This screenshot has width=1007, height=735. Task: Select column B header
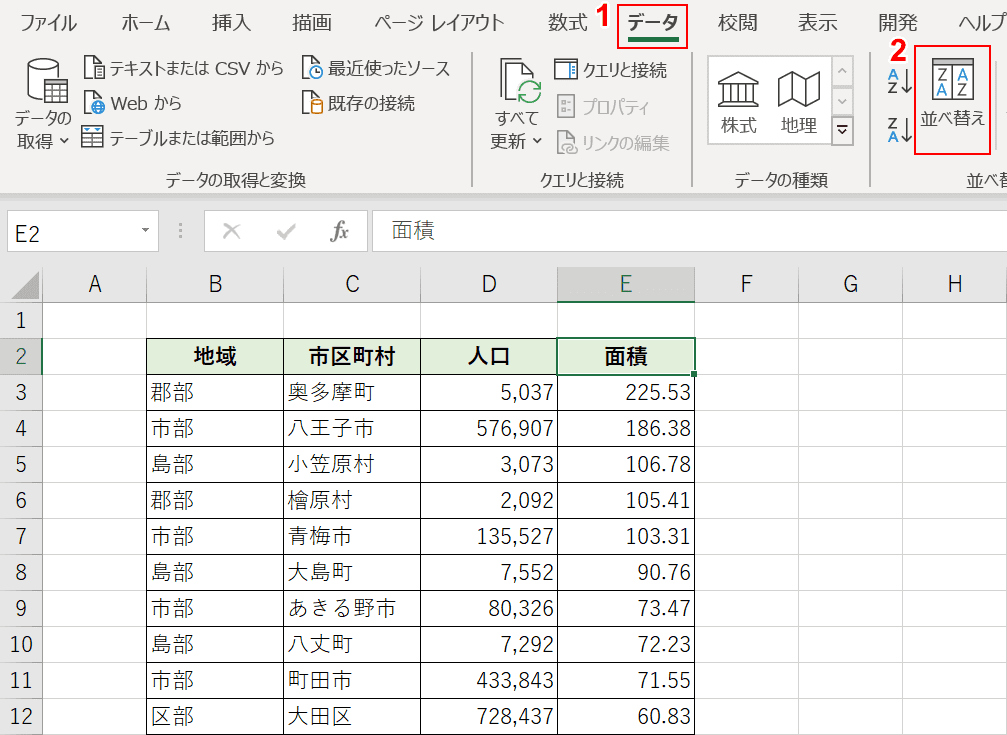[x=215, y=284]
